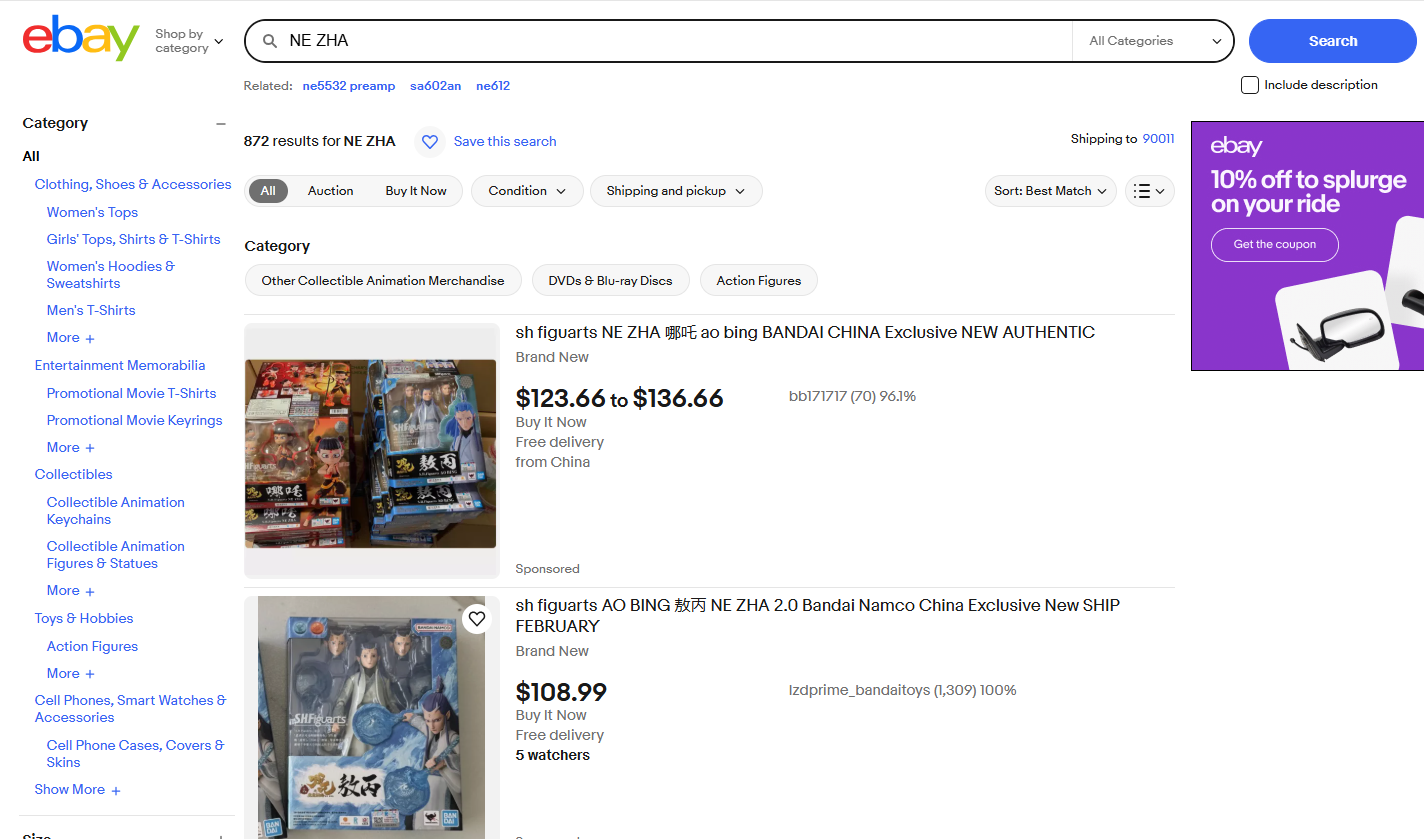Open the sh figuarts NE ZHA listing thumbnail
This screenshot has height=839, width=1424.
click(x=371, y=452)
